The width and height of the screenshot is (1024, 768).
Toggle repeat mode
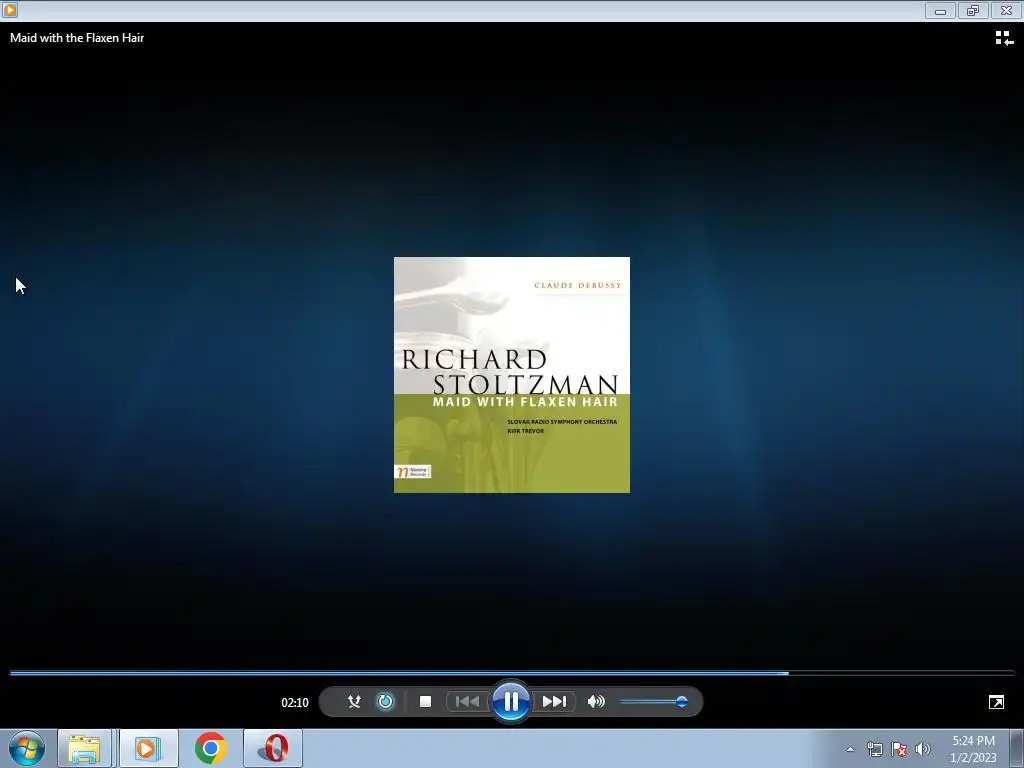coord(385,701)
